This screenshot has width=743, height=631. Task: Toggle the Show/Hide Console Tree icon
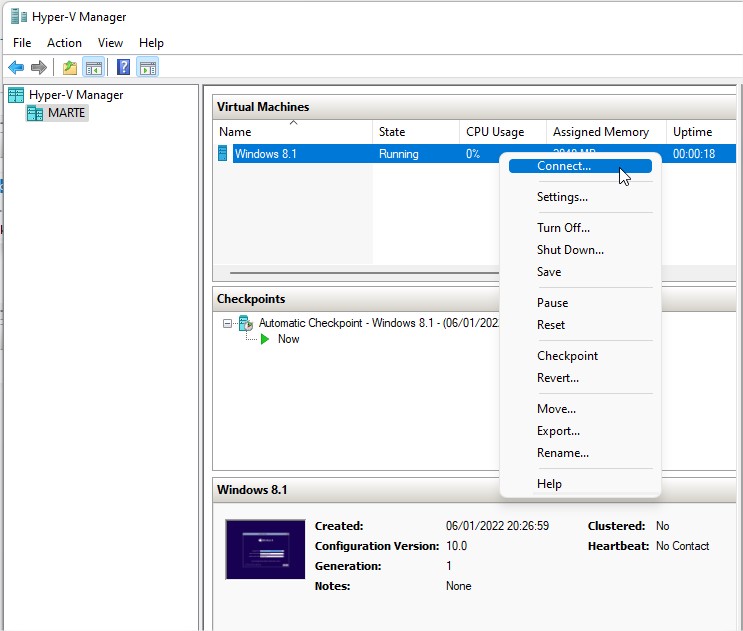[x=93, y=67]
